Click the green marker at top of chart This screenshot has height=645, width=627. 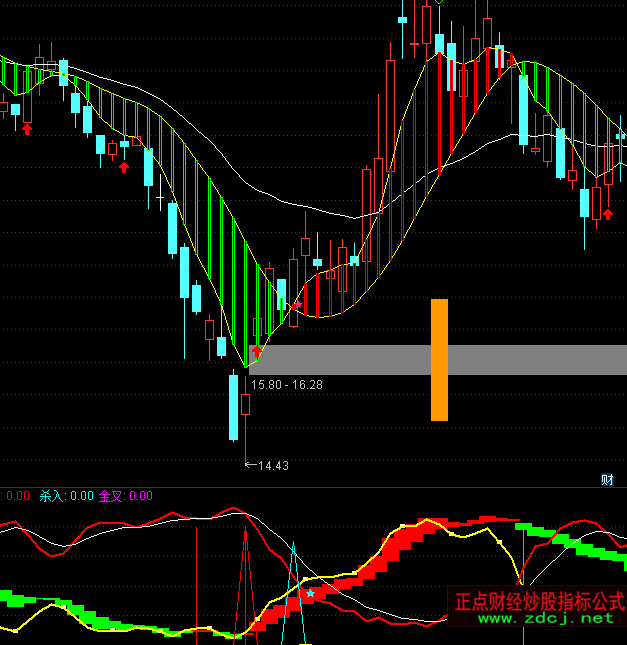(x=437, y=2)
